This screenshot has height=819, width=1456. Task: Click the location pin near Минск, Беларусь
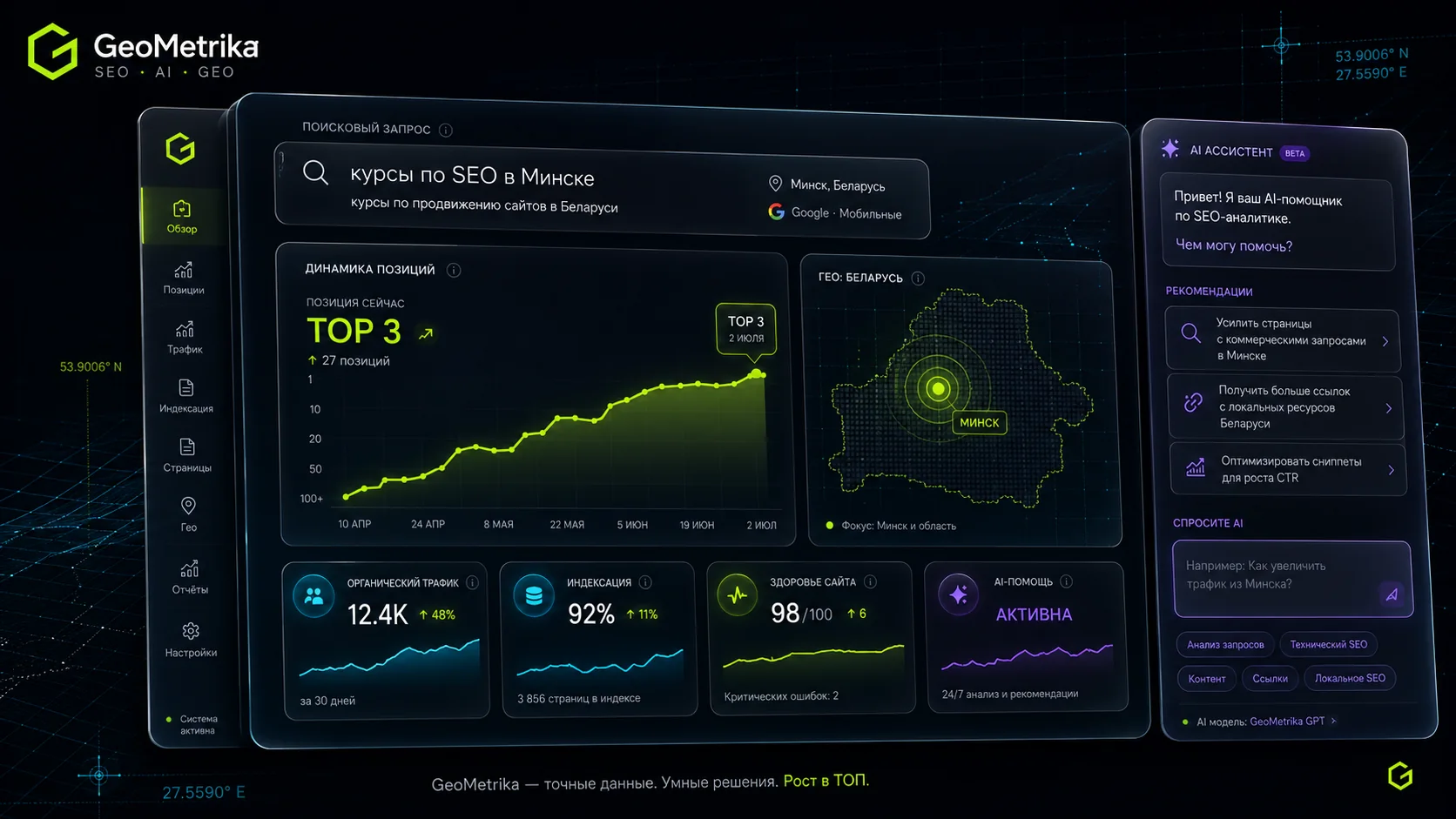click(775, 184)
